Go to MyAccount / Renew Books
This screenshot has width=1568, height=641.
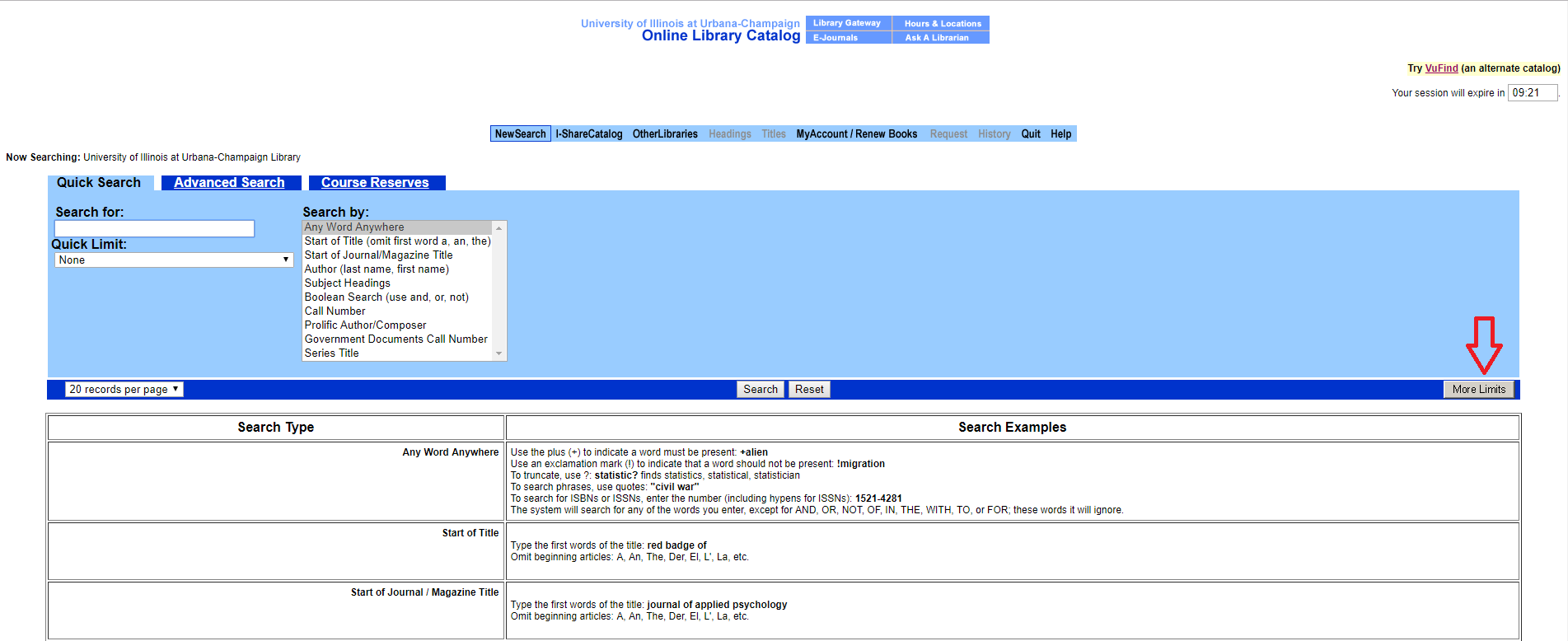point(856,134)
